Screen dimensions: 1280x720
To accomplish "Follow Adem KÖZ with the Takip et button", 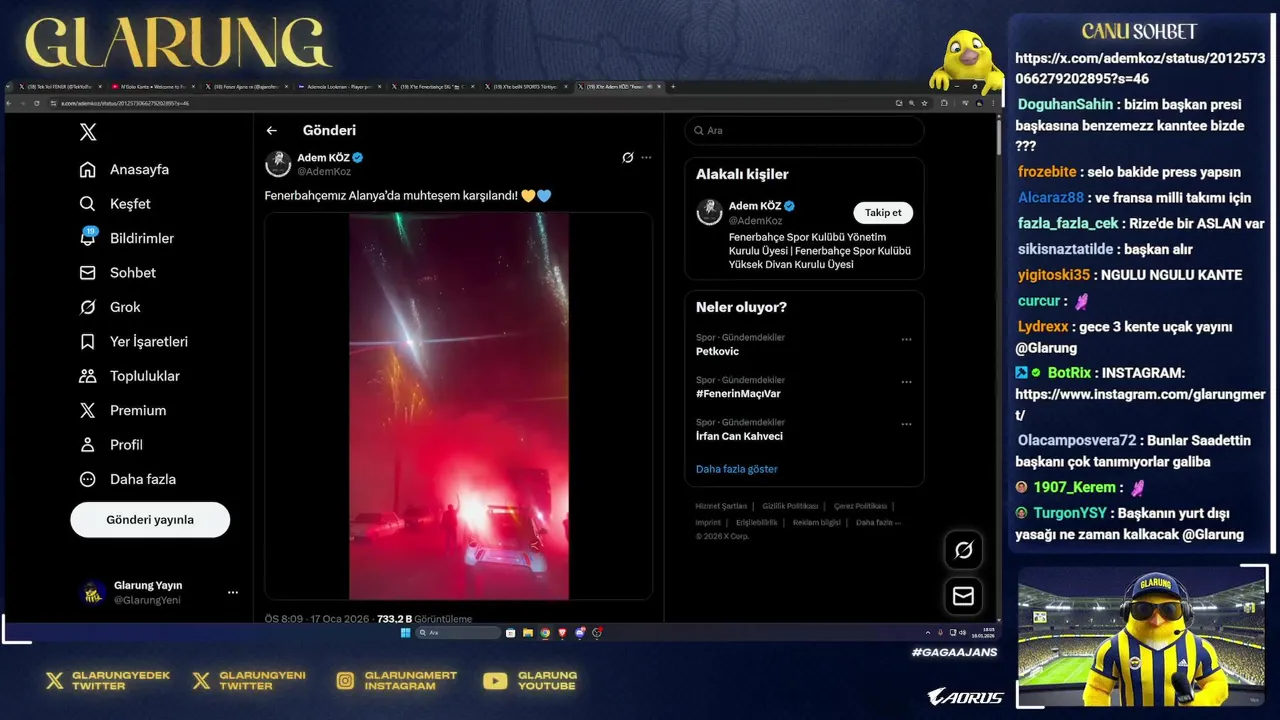I will coord(883,213).
